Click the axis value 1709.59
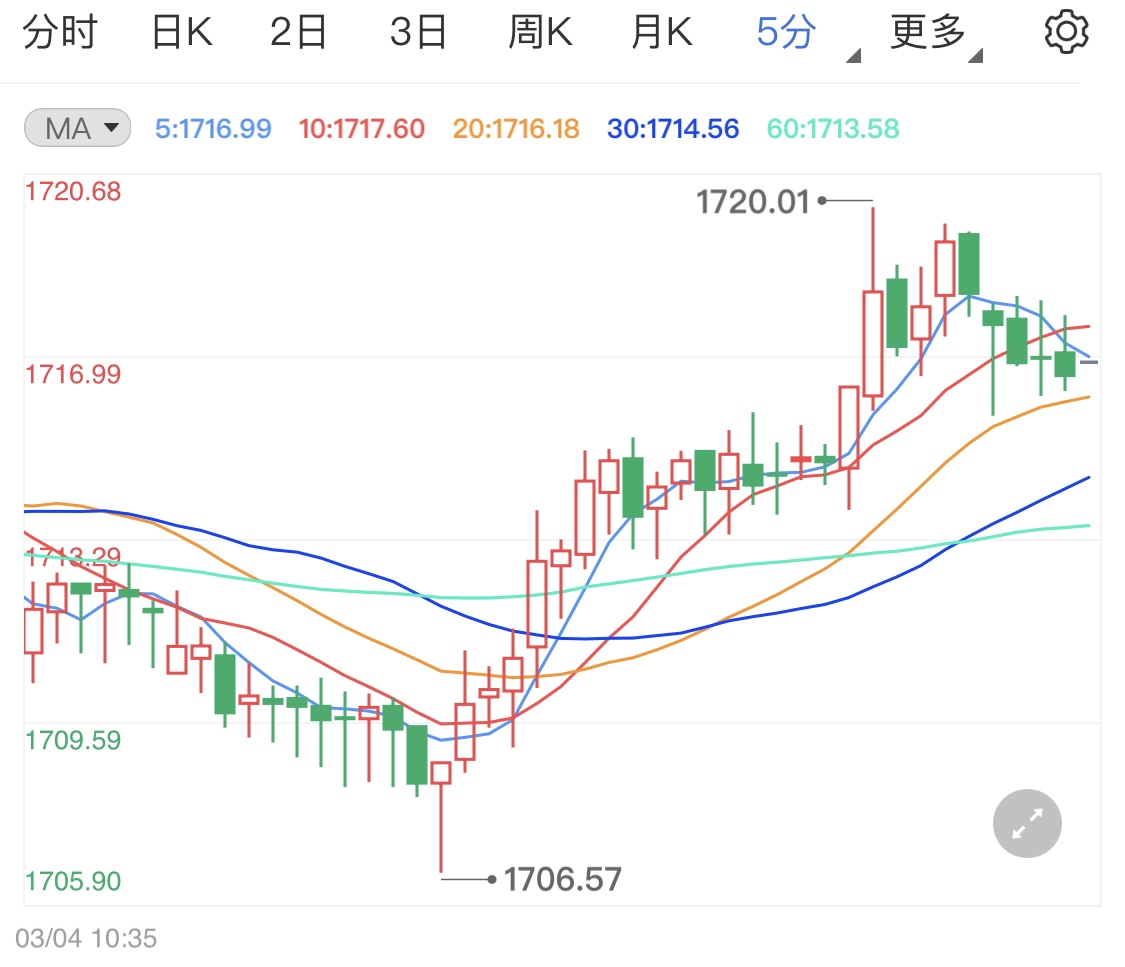 (72, 740)
